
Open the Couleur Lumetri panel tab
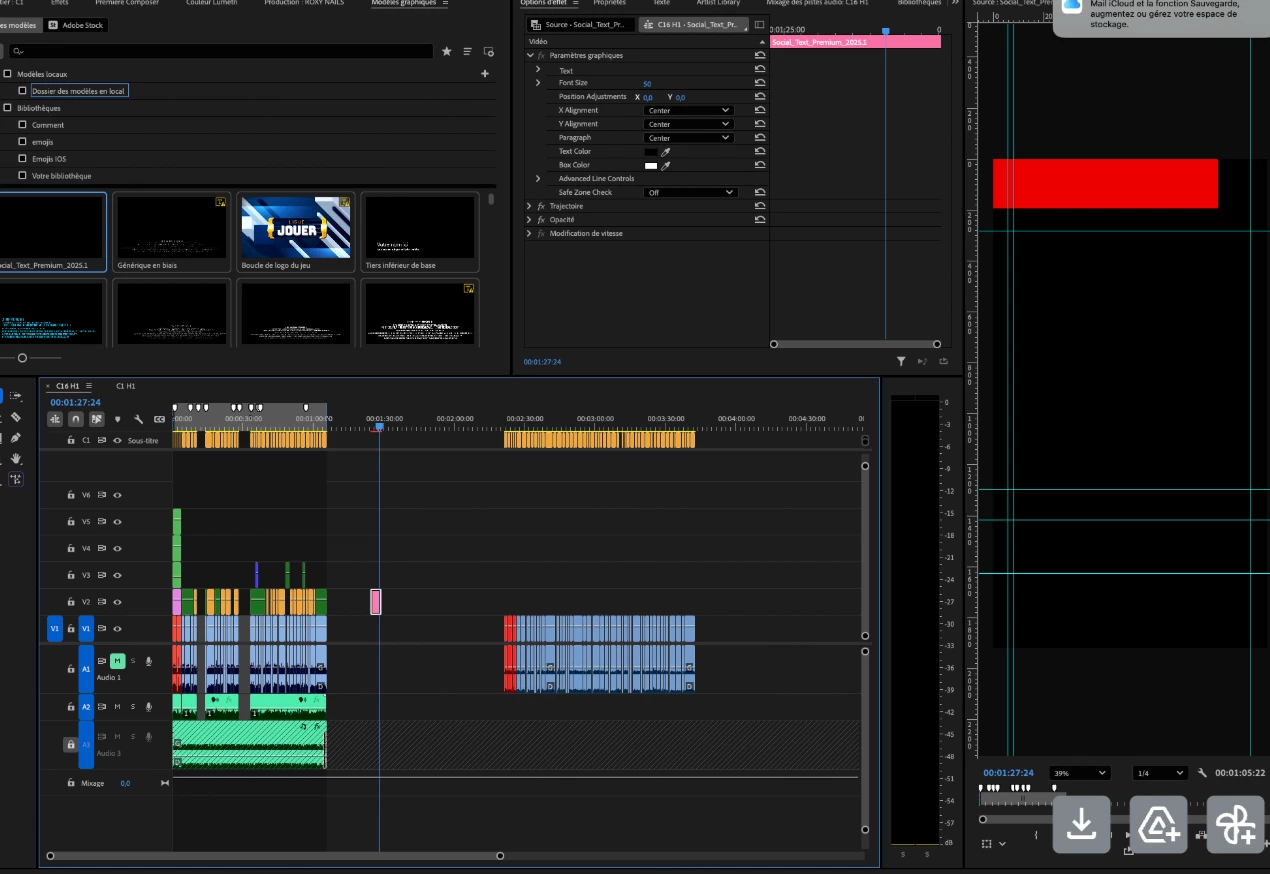tap(210, 3)
